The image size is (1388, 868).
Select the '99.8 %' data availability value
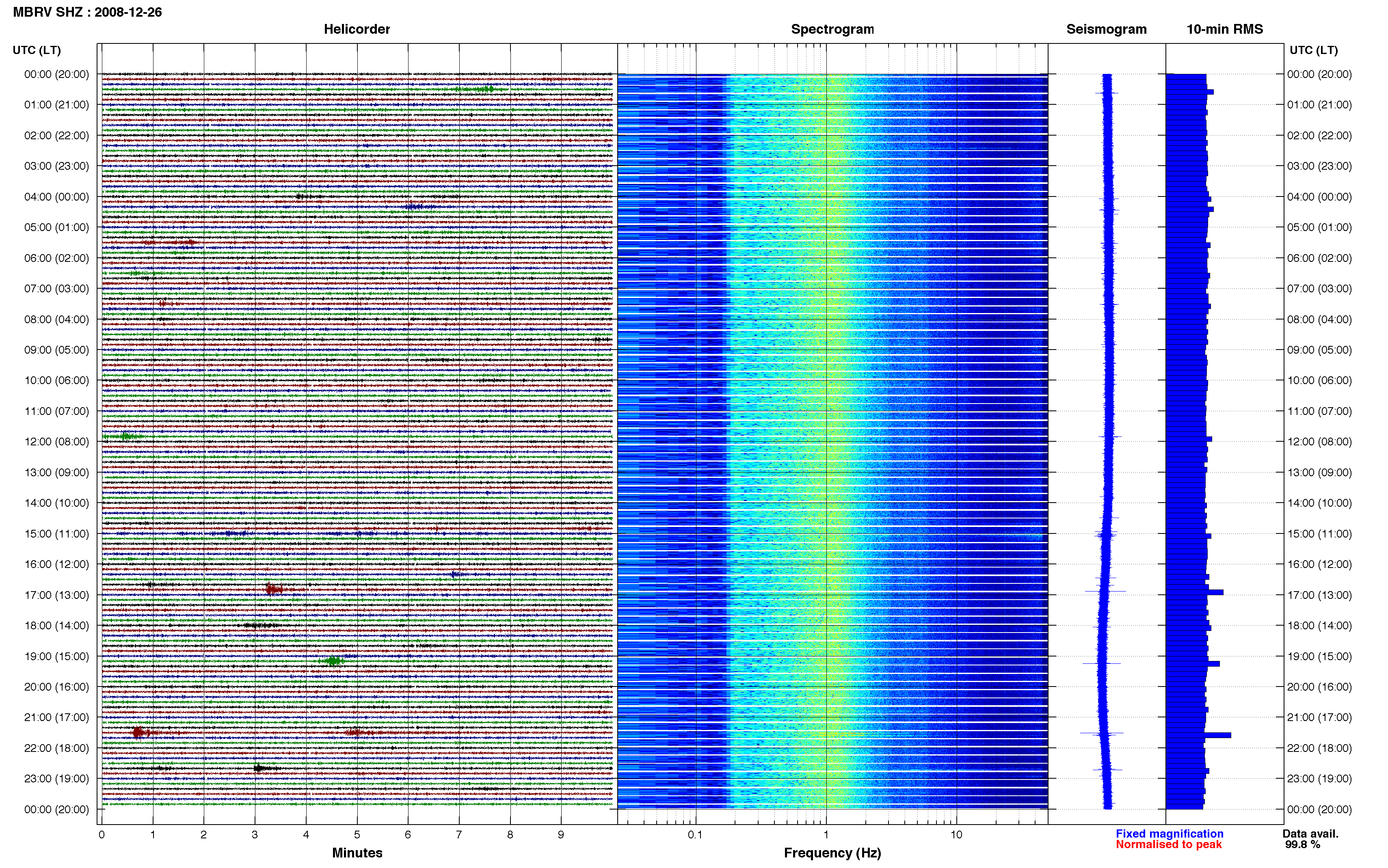1302,844
